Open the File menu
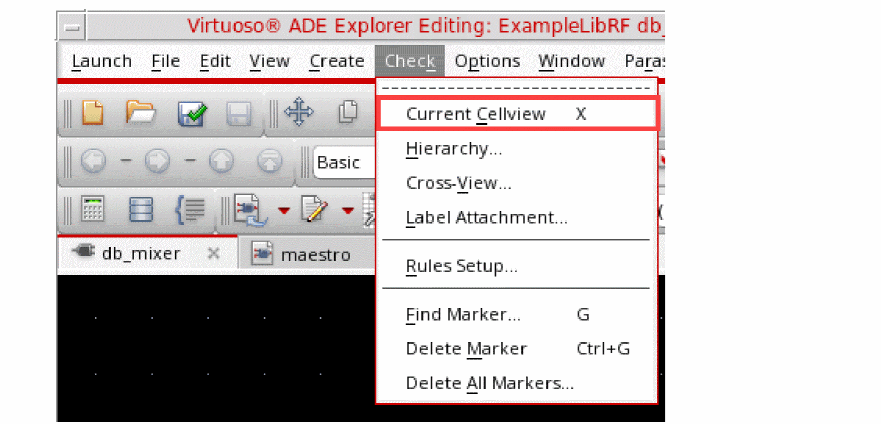Viewport: 881px width, 424px height. coord(166,61)
